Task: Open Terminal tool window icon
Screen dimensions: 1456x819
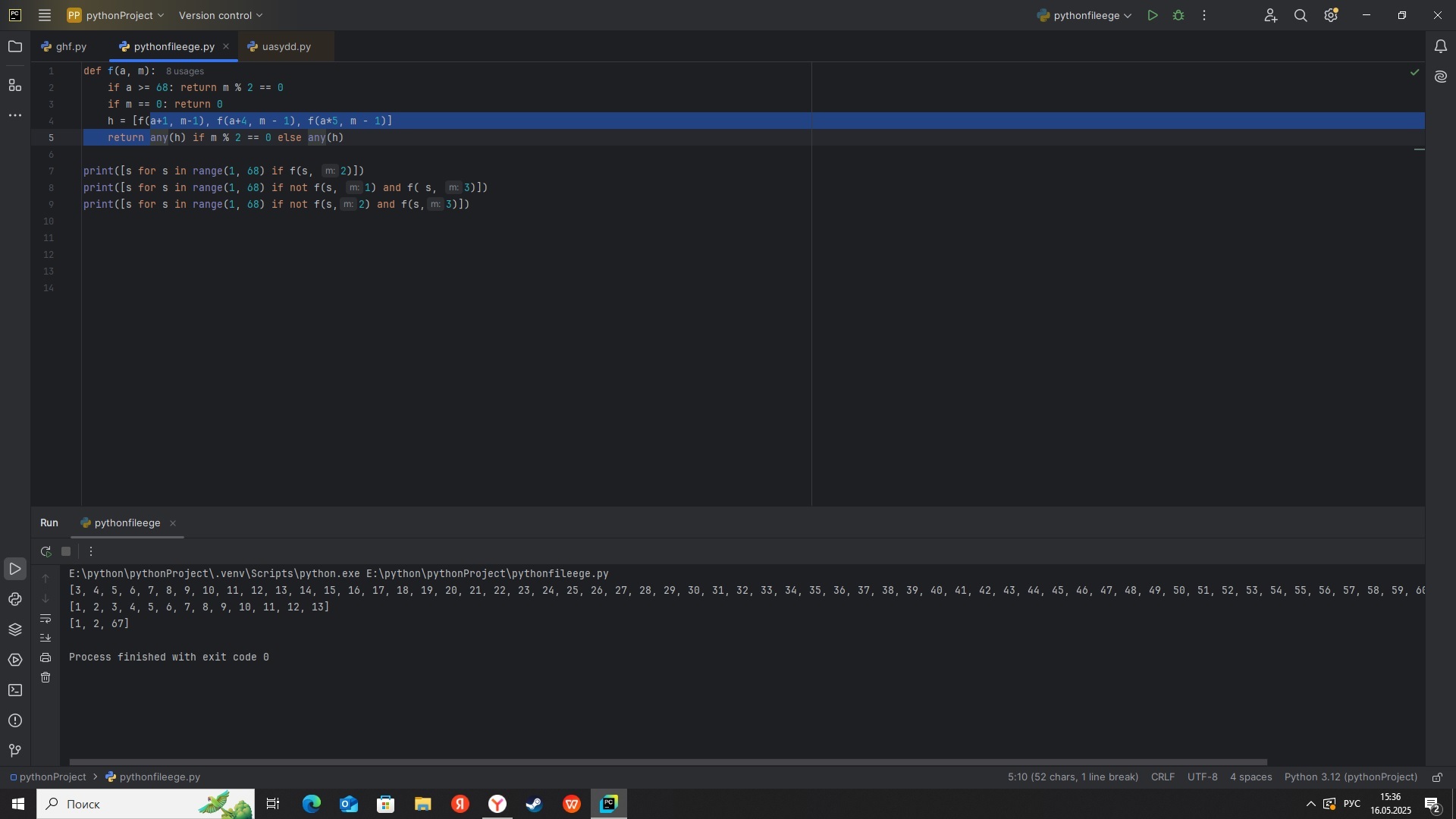Action: [x=15, y=690]
